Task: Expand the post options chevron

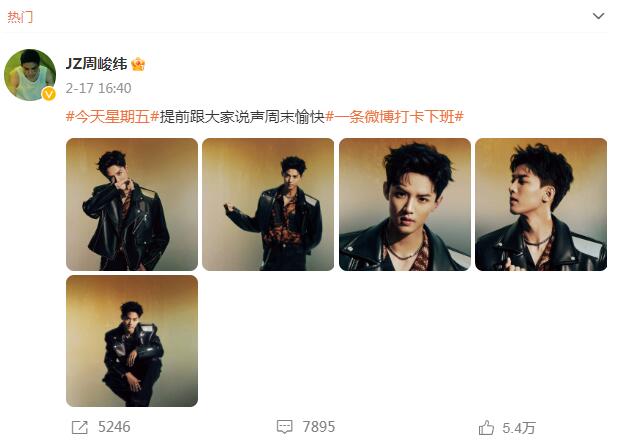Action: coord(598,16)
